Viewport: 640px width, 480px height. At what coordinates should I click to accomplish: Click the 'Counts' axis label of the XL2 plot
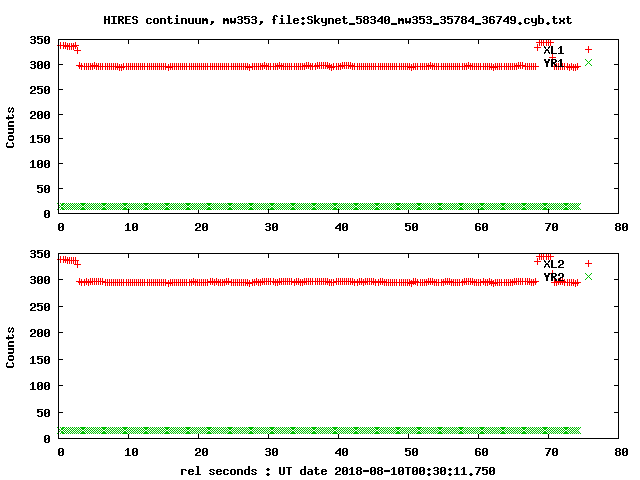[10, 347]
